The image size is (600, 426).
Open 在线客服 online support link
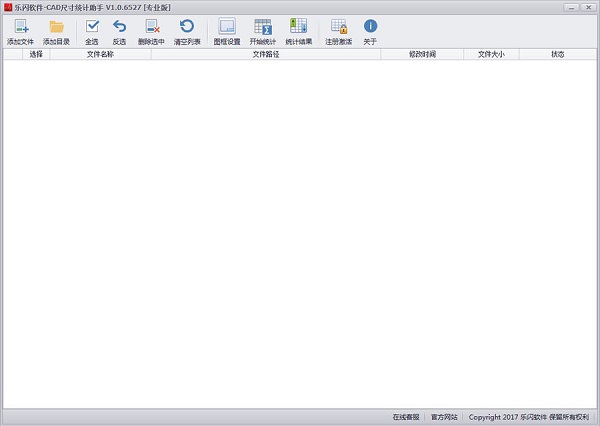coord(406,417)
